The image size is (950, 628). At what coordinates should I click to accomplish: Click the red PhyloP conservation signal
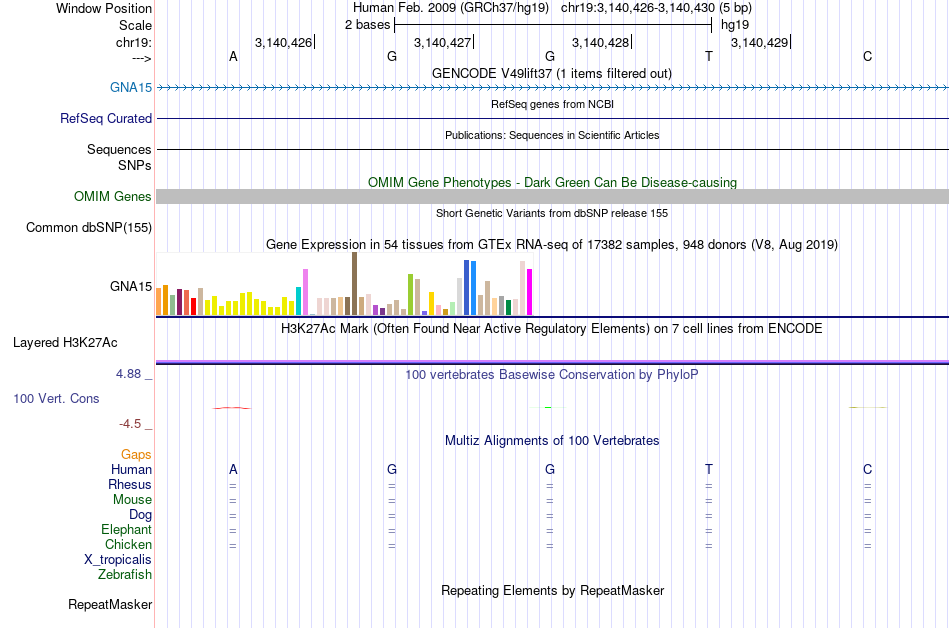click(x=232, y=408)
